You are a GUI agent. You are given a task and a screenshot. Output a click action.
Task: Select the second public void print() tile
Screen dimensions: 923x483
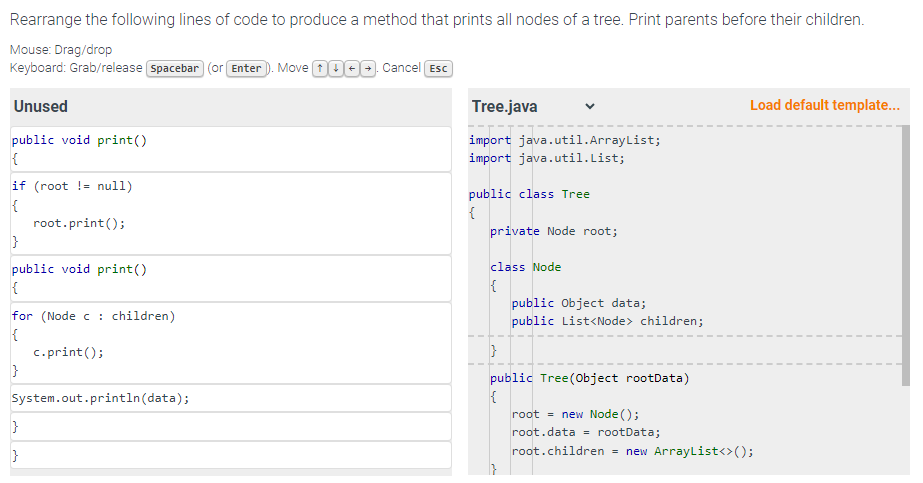pos(231,278)
